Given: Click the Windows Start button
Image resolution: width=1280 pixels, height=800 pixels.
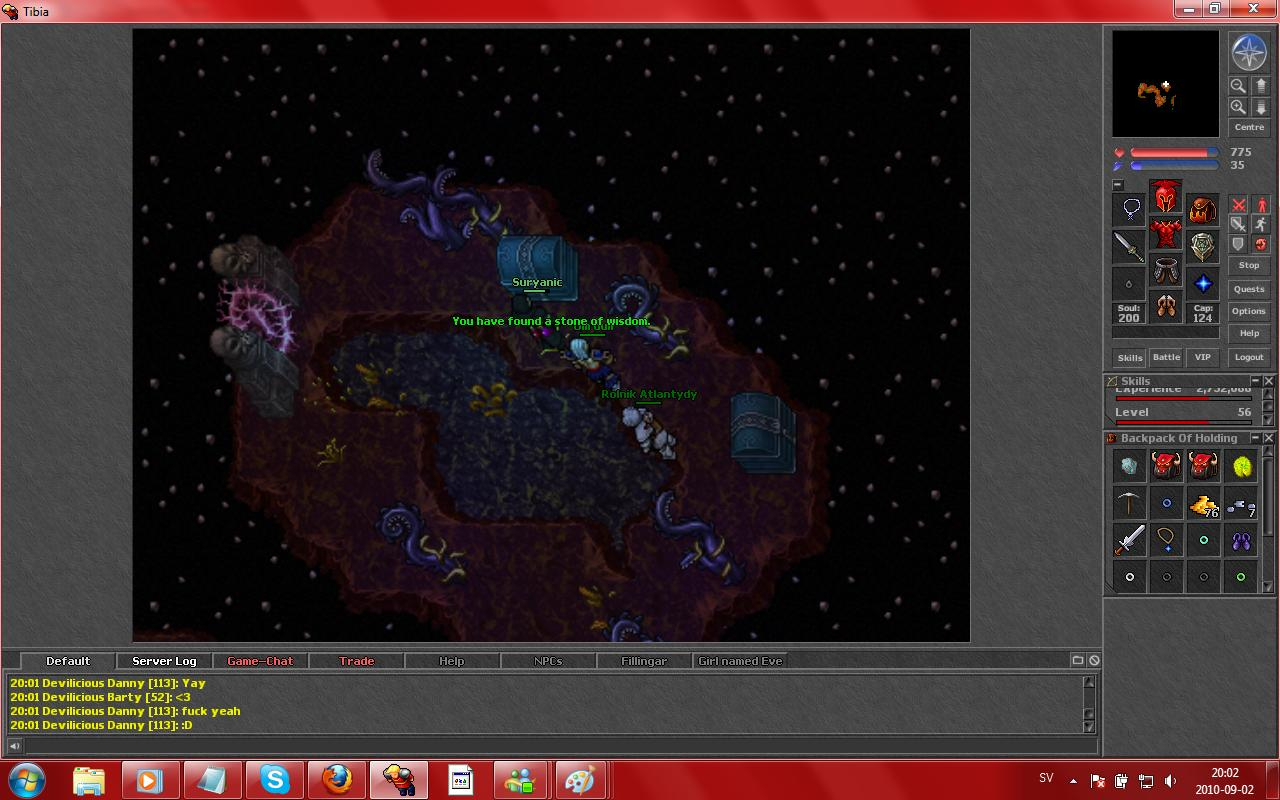Looking at the screenshot, I should pyautogui.click(x=26, y=780).
